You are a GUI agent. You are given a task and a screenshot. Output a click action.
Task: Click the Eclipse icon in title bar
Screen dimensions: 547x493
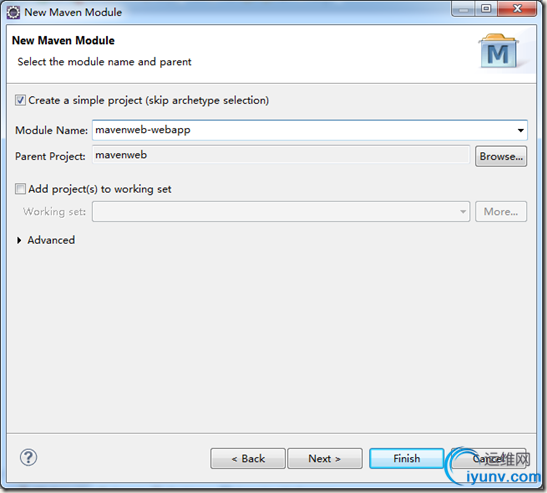13,13
